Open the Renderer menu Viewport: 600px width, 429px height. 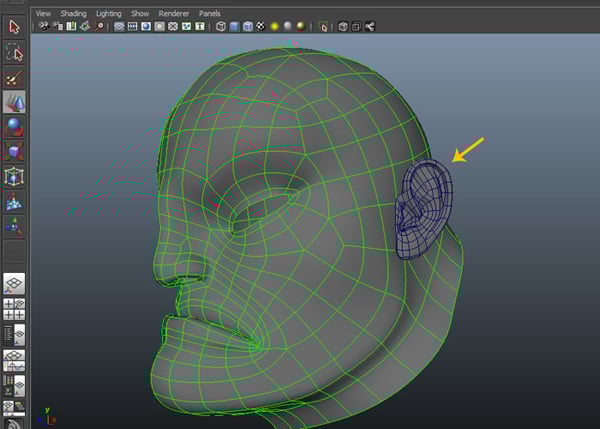(x=174, y=13)
